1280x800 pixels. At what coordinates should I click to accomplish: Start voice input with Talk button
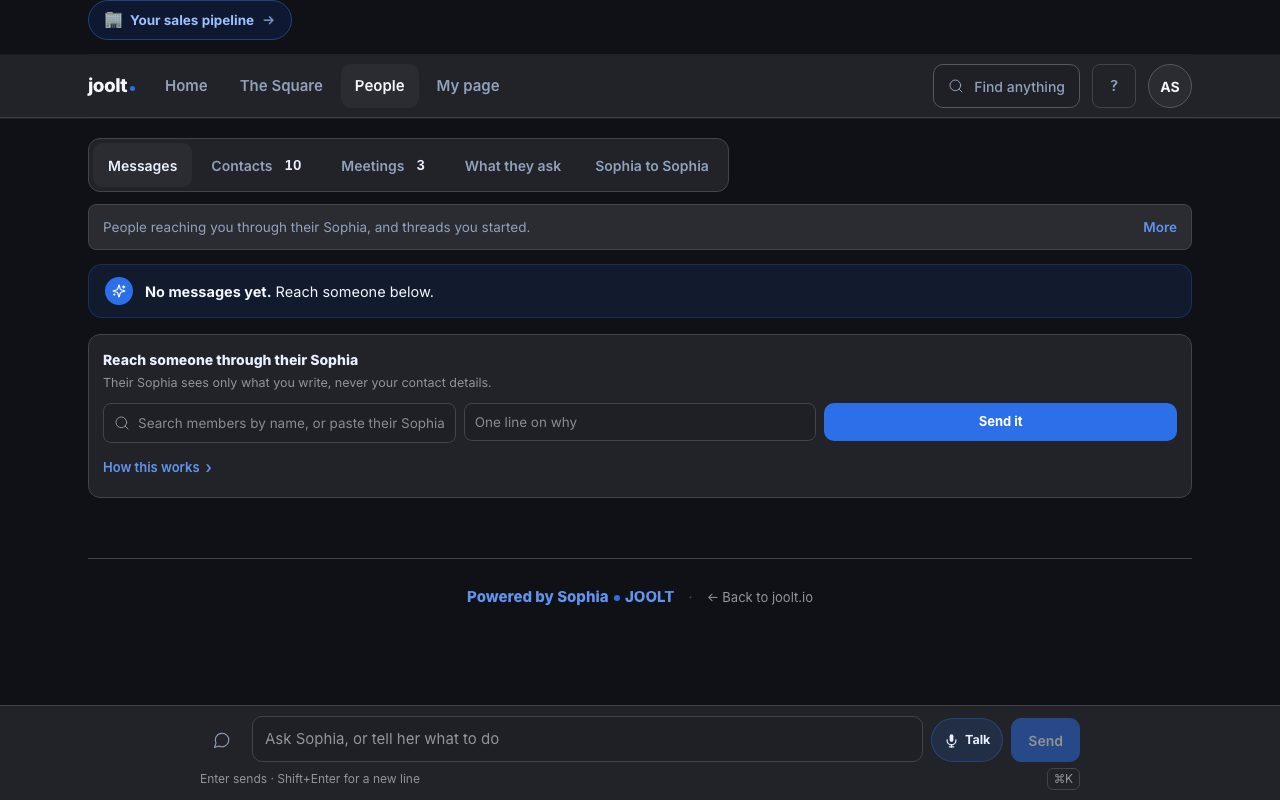(x=967, y=740)
